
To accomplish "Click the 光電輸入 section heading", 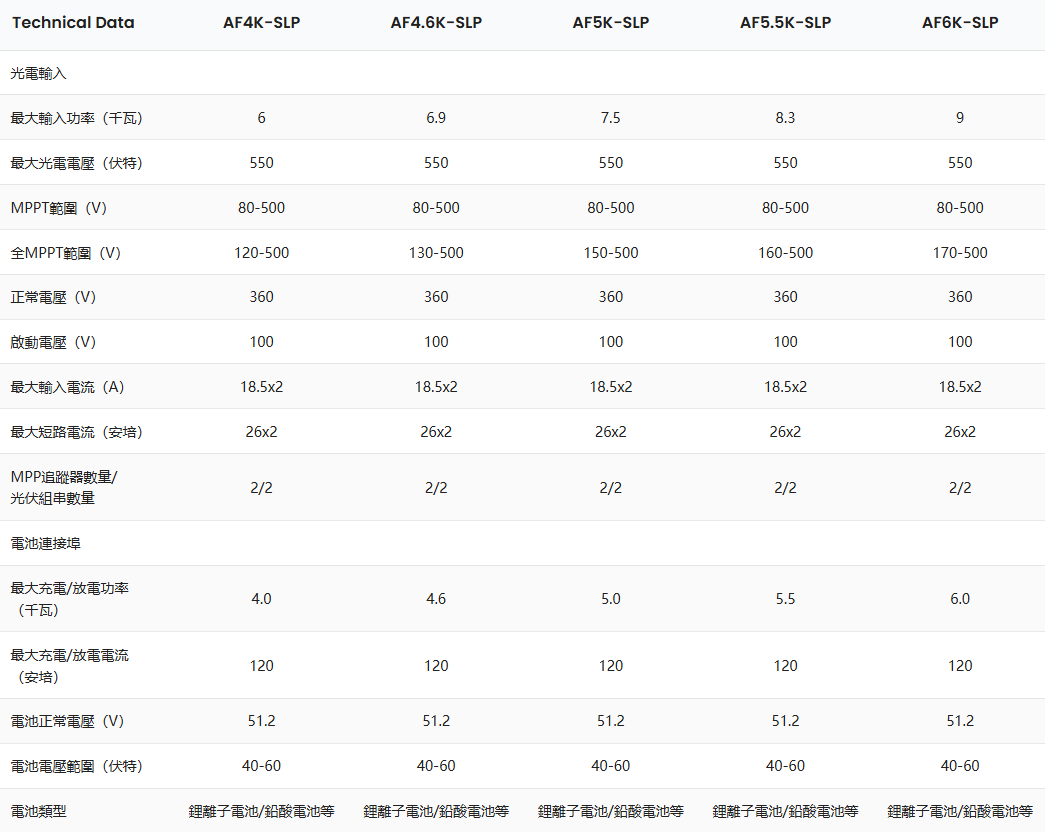I will click(39, 73).
